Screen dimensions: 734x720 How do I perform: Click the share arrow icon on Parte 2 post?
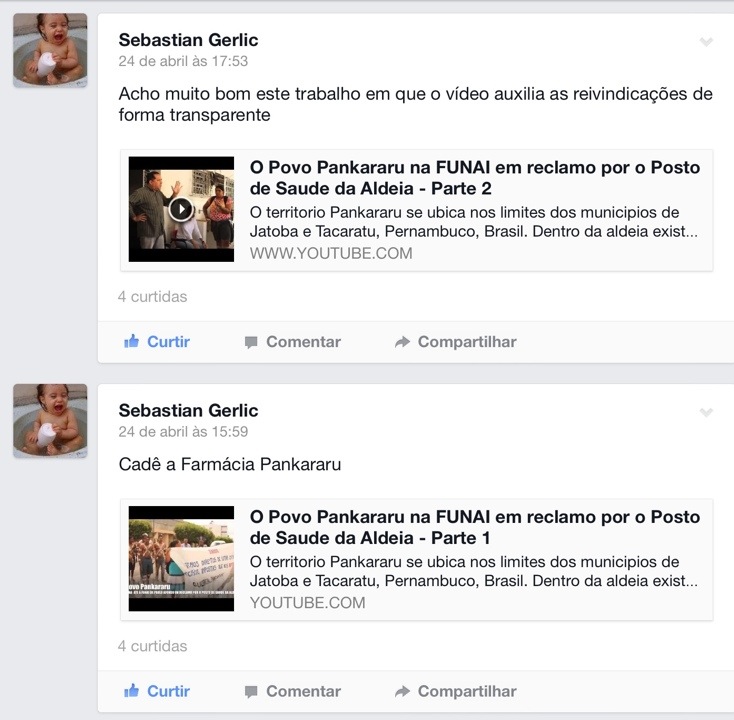(402, 342)
